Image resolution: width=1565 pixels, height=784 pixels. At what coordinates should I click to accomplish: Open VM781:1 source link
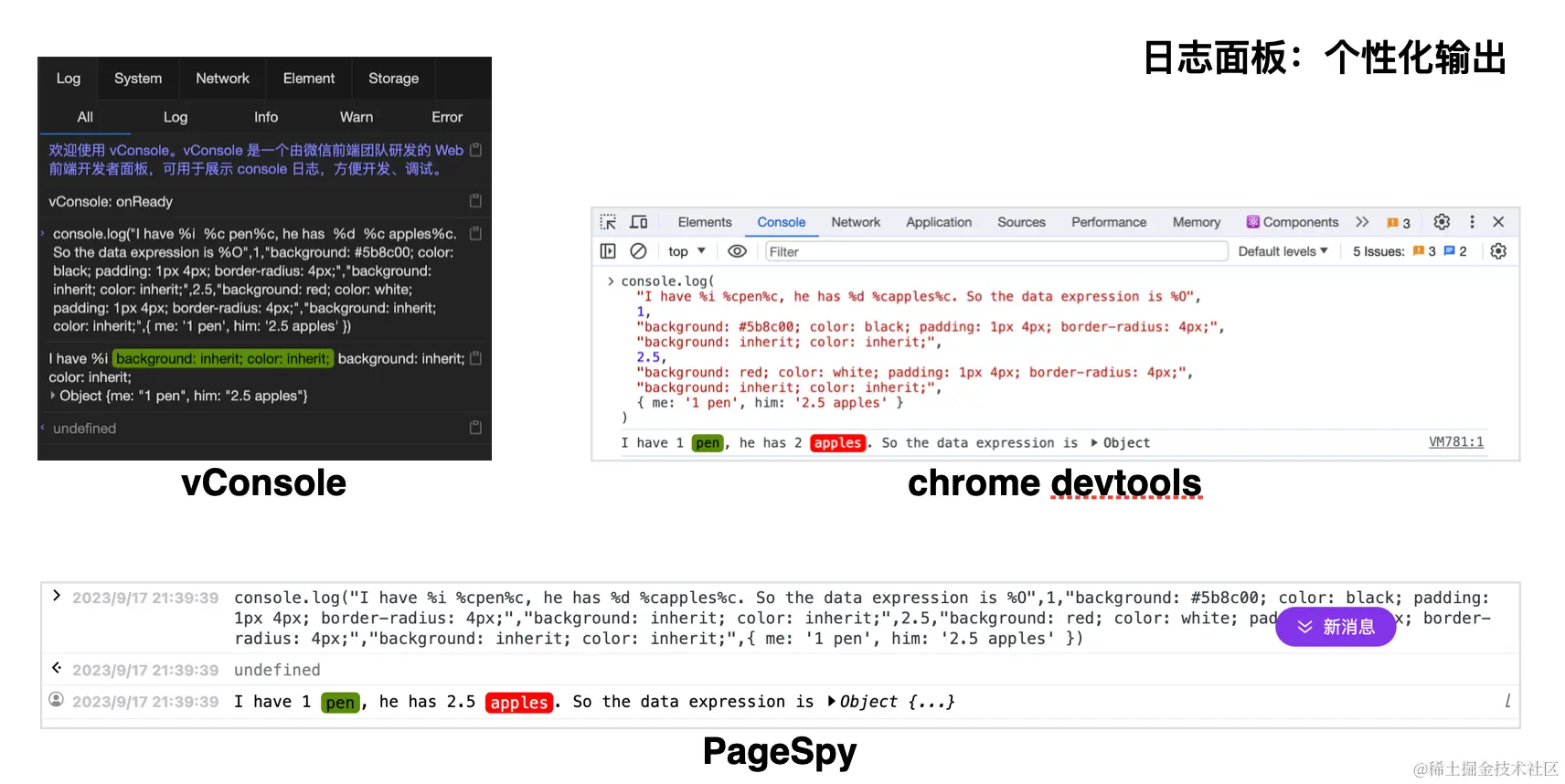click(1456, 442)
